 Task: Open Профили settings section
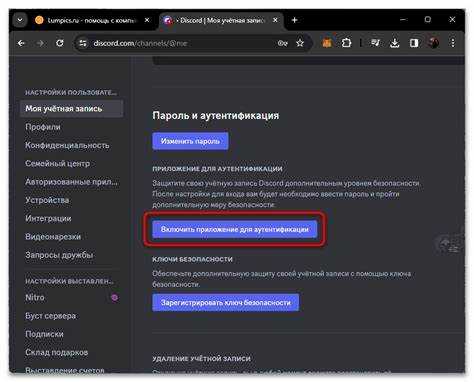tap(43, 127)
